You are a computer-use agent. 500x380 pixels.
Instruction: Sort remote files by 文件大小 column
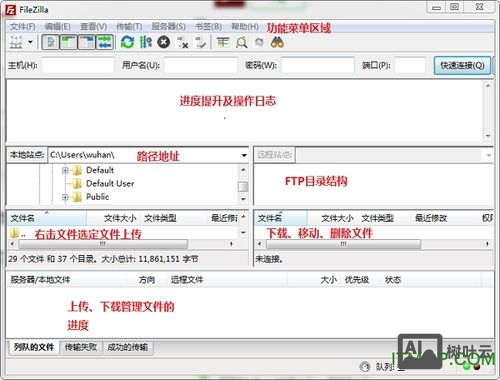[333, 218]
